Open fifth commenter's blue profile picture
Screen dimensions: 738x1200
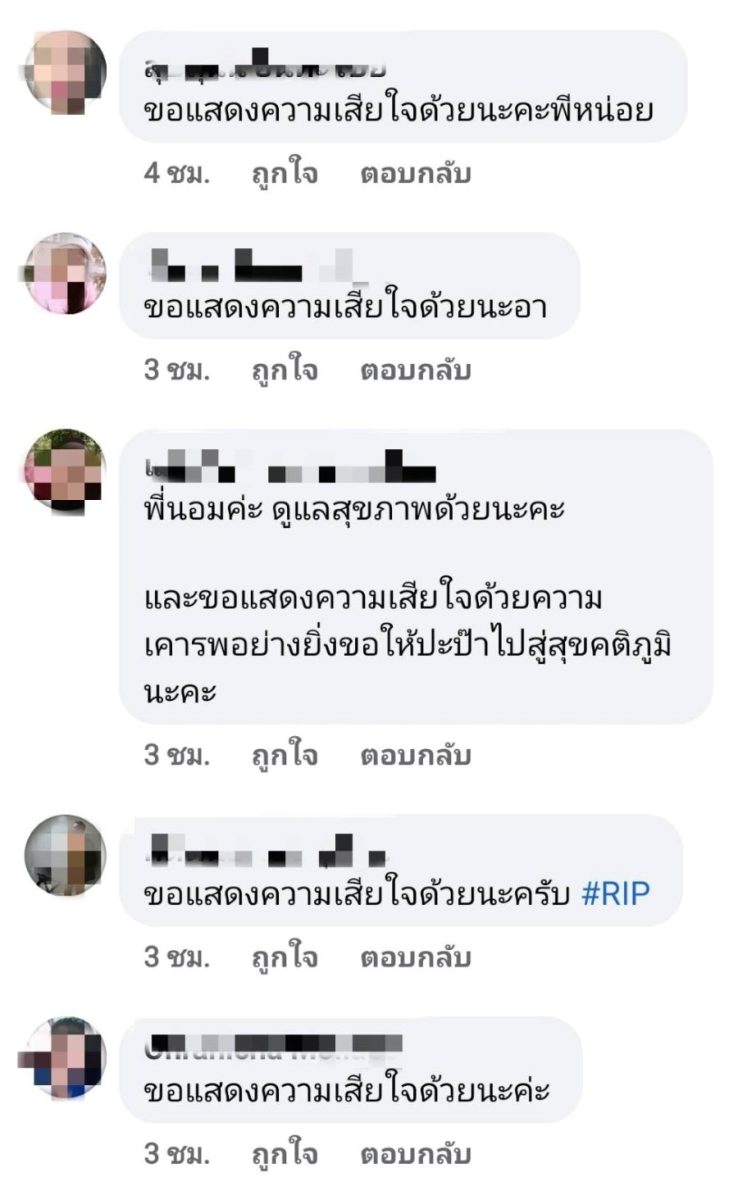pos(64,1058)
